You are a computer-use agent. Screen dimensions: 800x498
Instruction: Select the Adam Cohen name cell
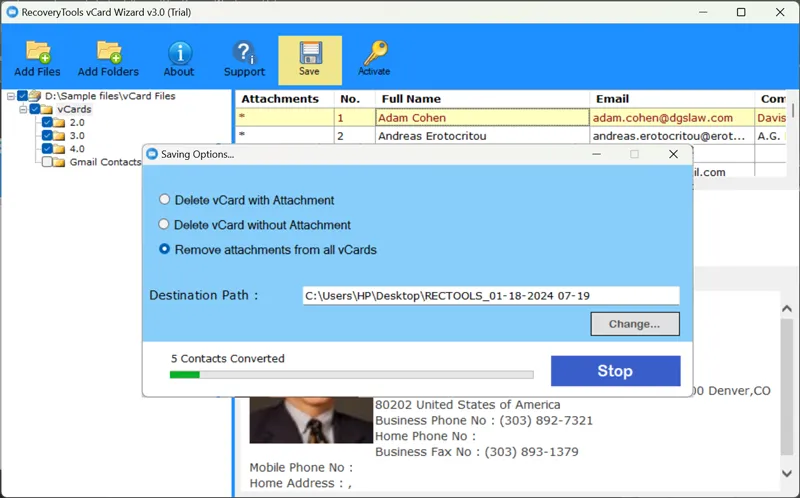pos(482,117)
